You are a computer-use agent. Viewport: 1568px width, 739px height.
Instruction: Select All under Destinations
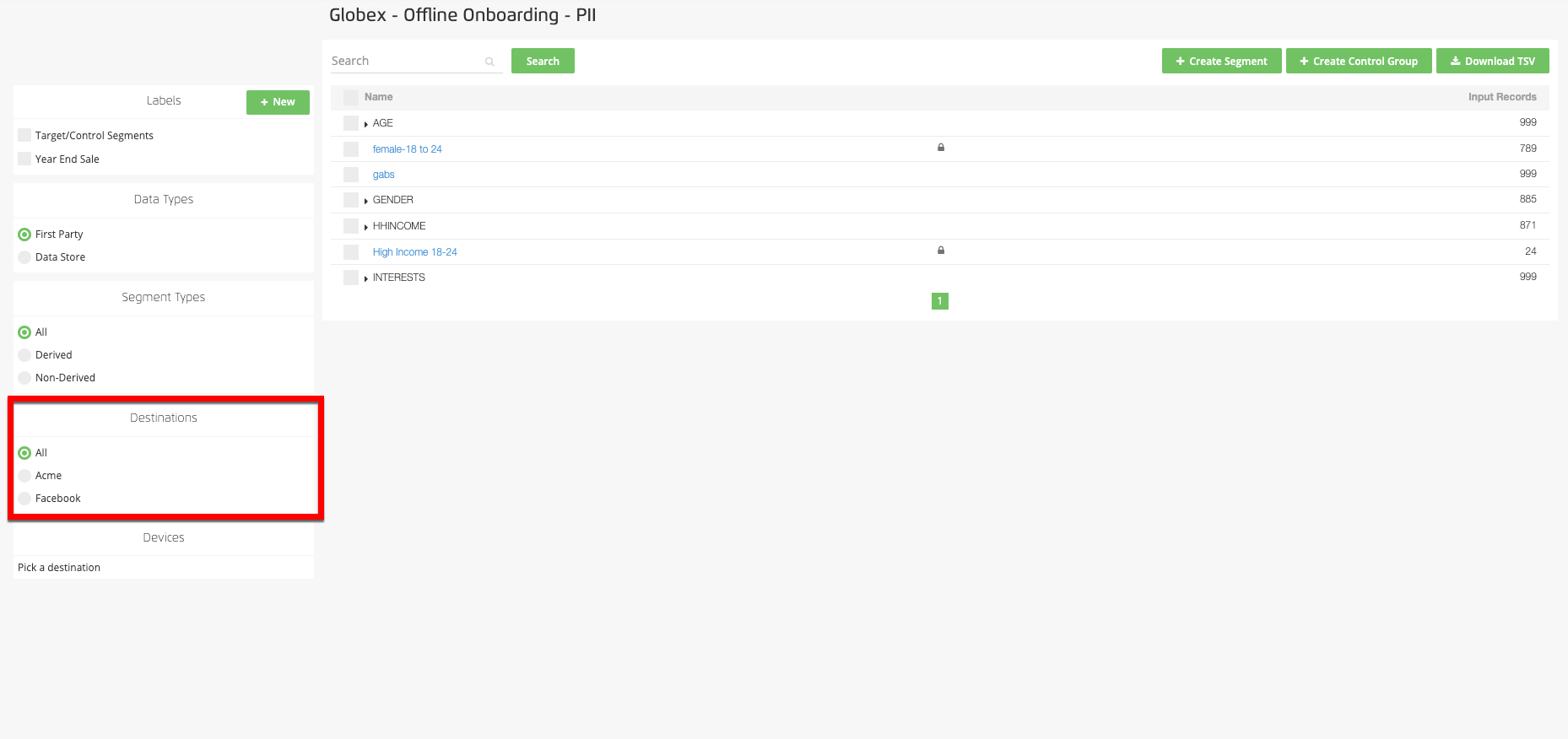(24, 453)
